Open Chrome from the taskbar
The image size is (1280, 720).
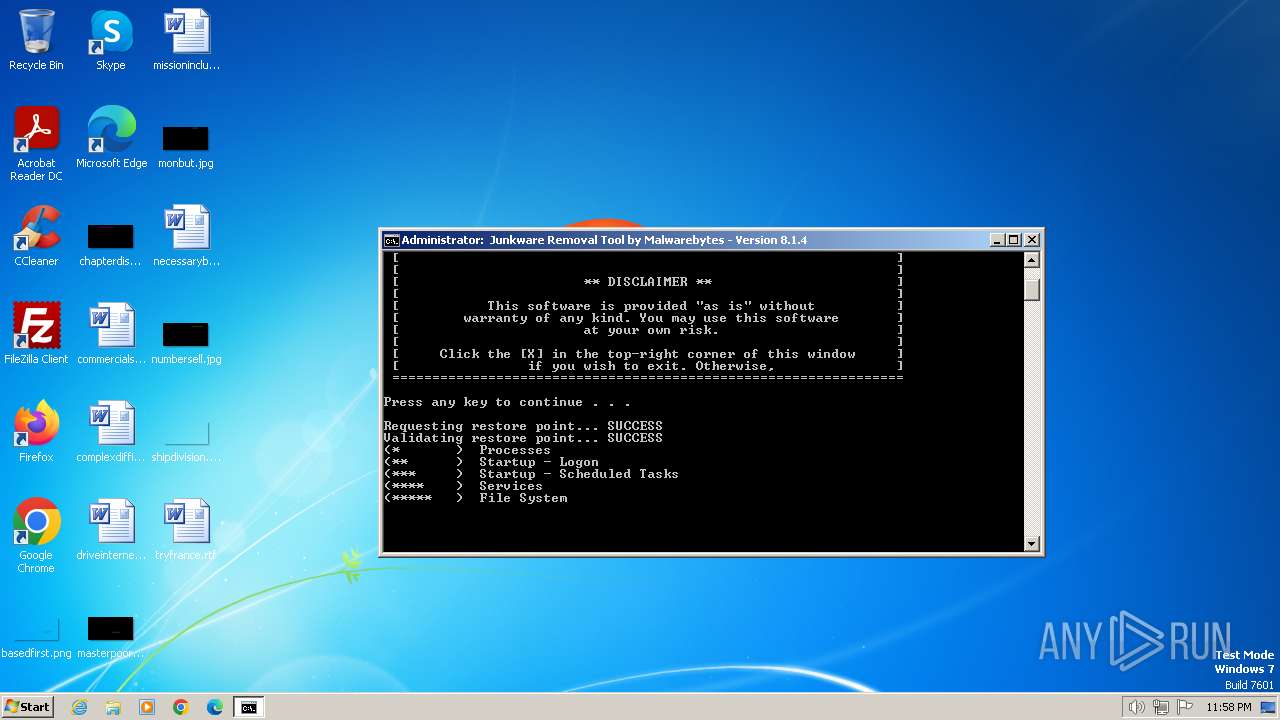(x=181, y=707)
